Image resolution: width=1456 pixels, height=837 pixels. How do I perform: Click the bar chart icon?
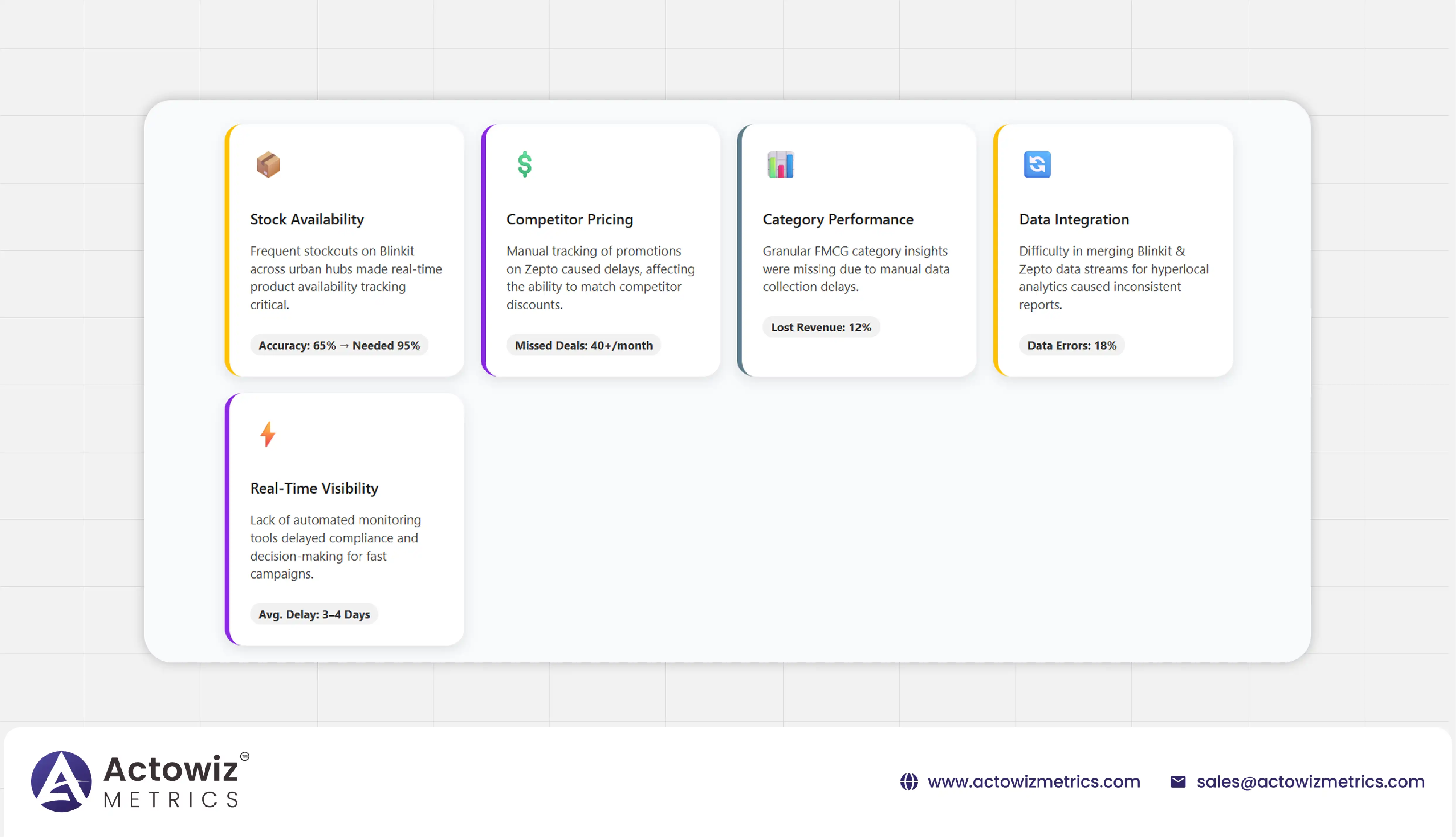tap(780, 164)
